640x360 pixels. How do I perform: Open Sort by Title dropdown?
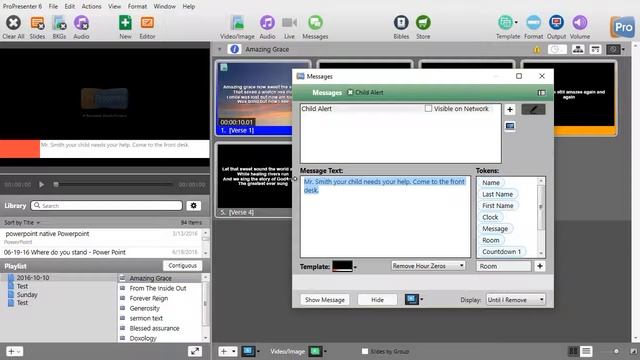point(22,222)
